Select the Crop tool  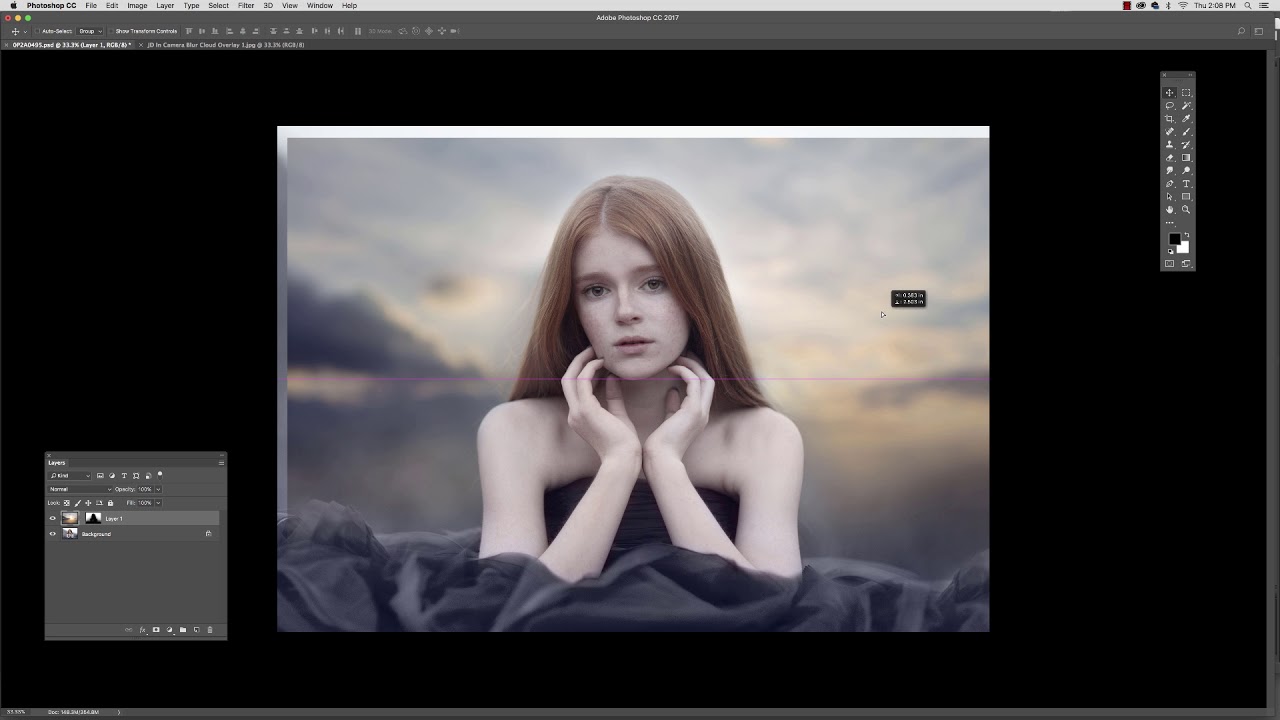tap(1170, 119)
